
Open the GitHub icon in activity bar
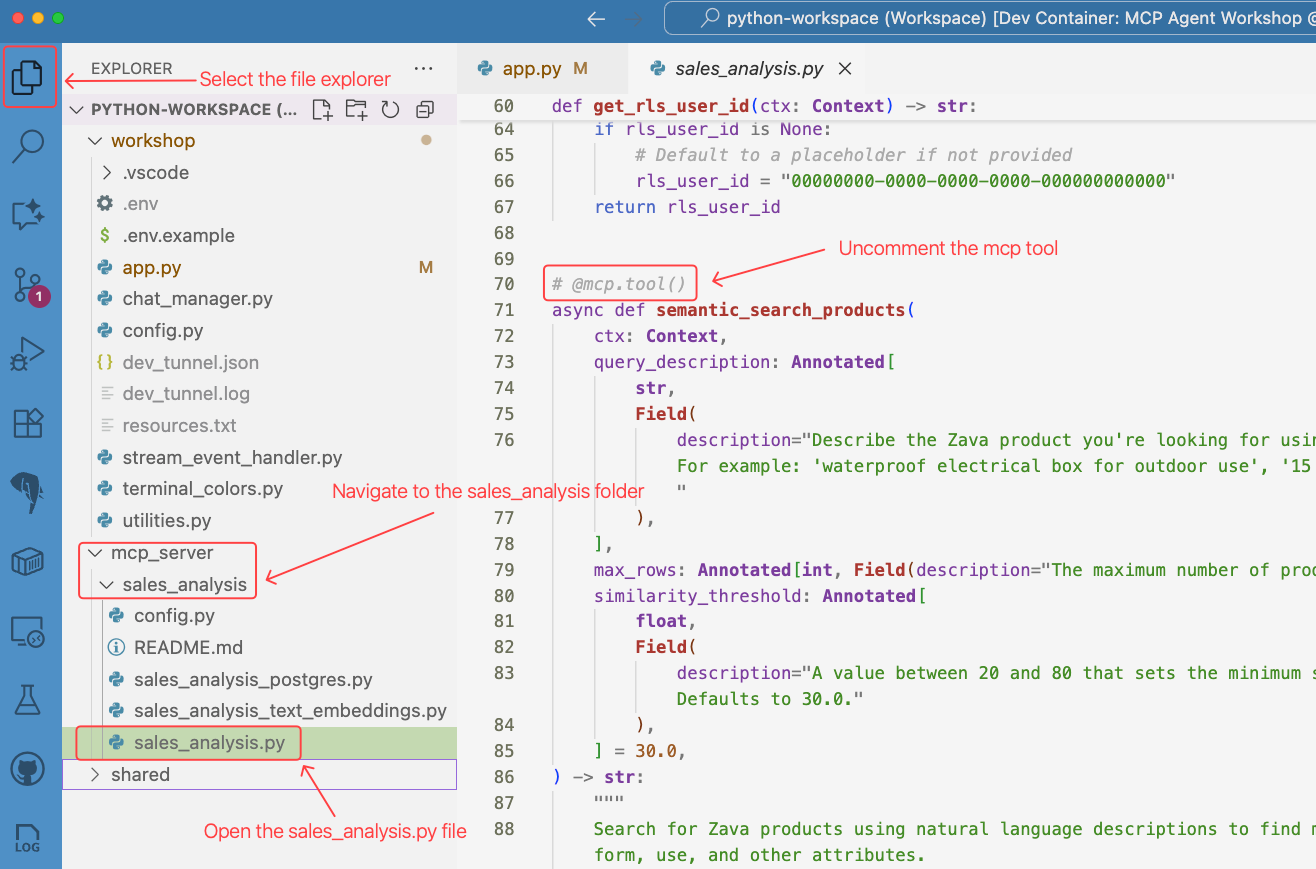pos(28,770)
